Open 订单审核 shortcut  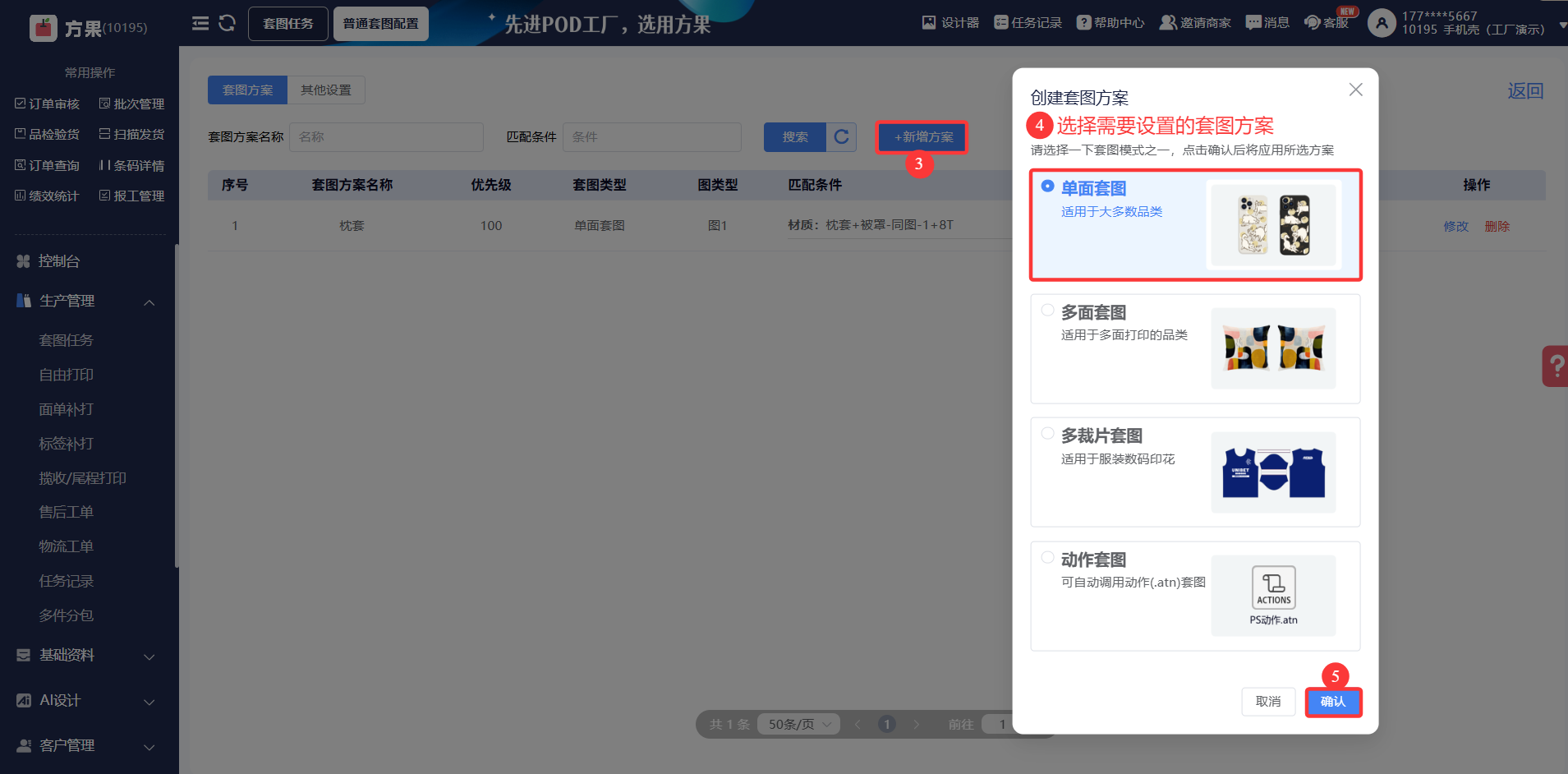[x=48, y=104]
